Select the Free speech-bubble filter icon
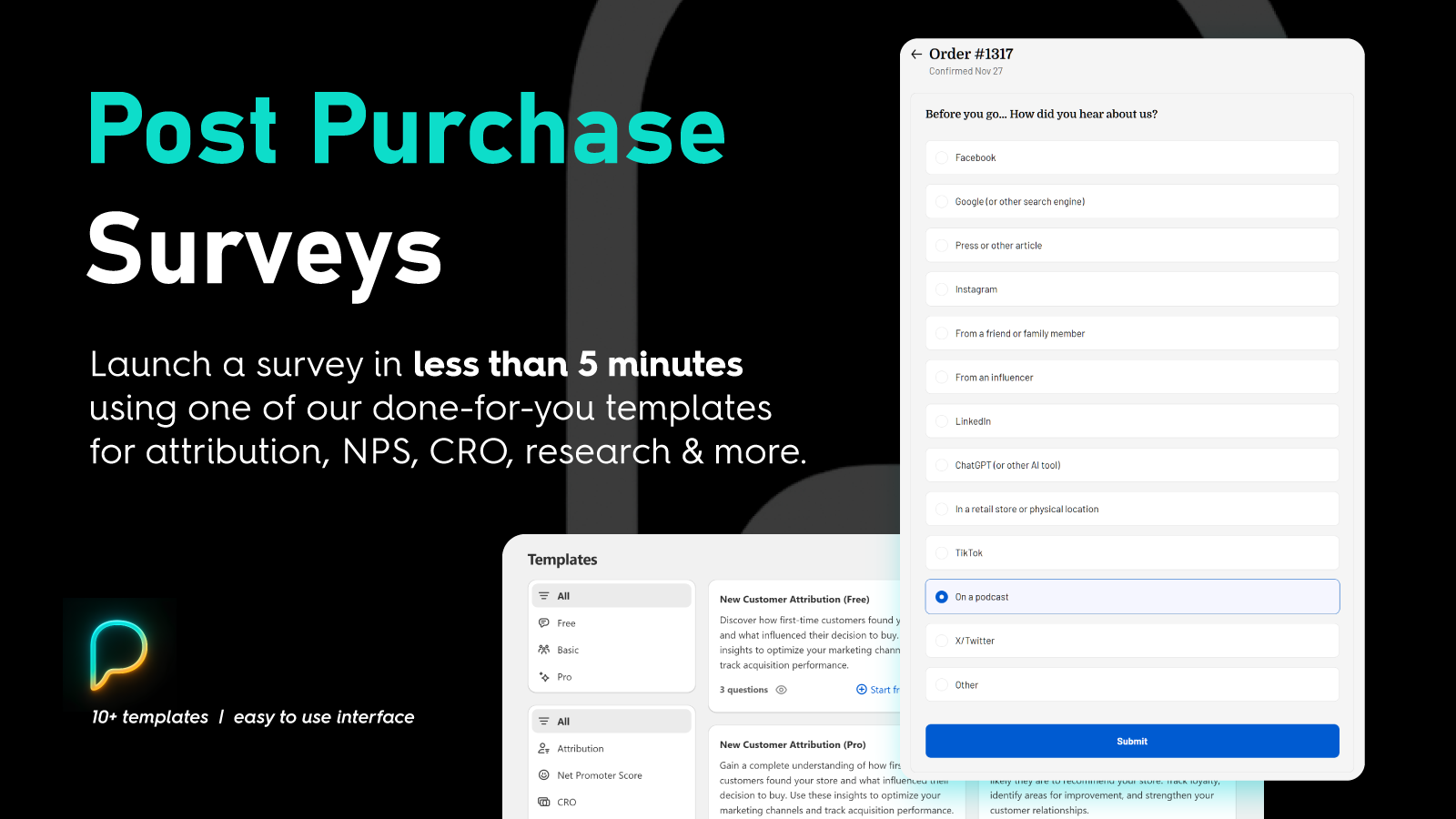This screenshot has width=1456, height=819. 544,622
